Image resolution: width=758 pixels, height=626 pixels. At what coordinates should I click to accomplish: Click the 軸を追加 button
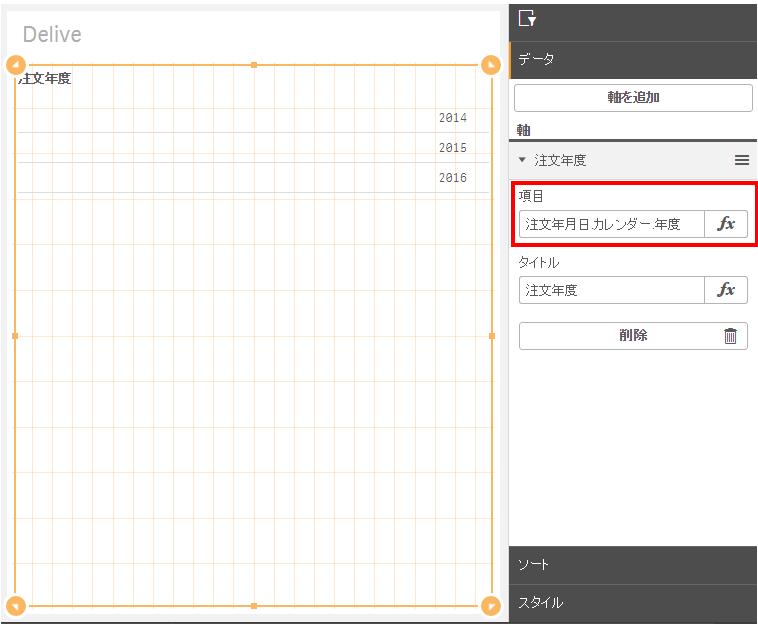click(632, 98)
